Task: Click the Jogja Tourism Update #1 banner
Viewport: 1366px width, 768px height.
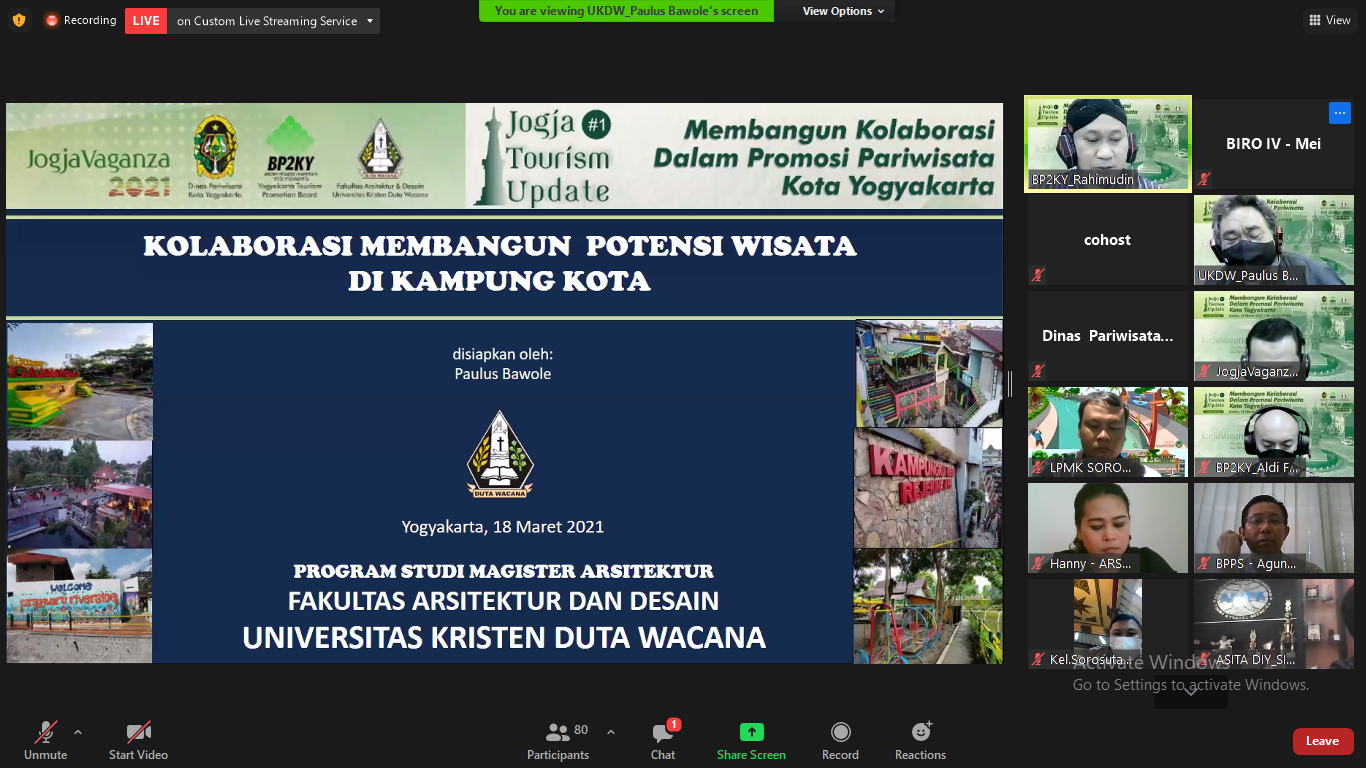Action: click(543, 156)
